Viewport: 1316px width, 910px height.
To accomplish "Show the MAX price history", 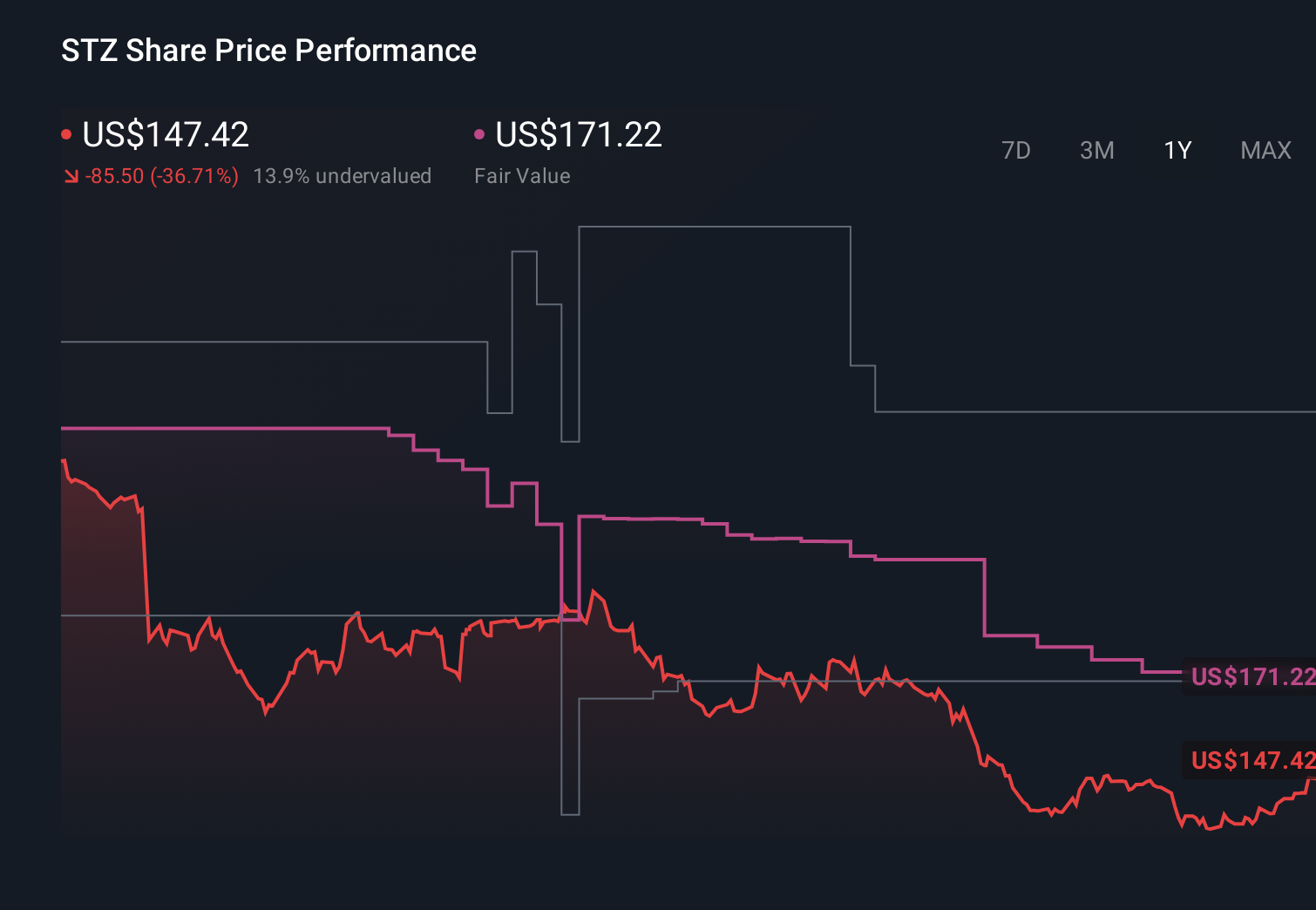I will (x=1265, y=151).
